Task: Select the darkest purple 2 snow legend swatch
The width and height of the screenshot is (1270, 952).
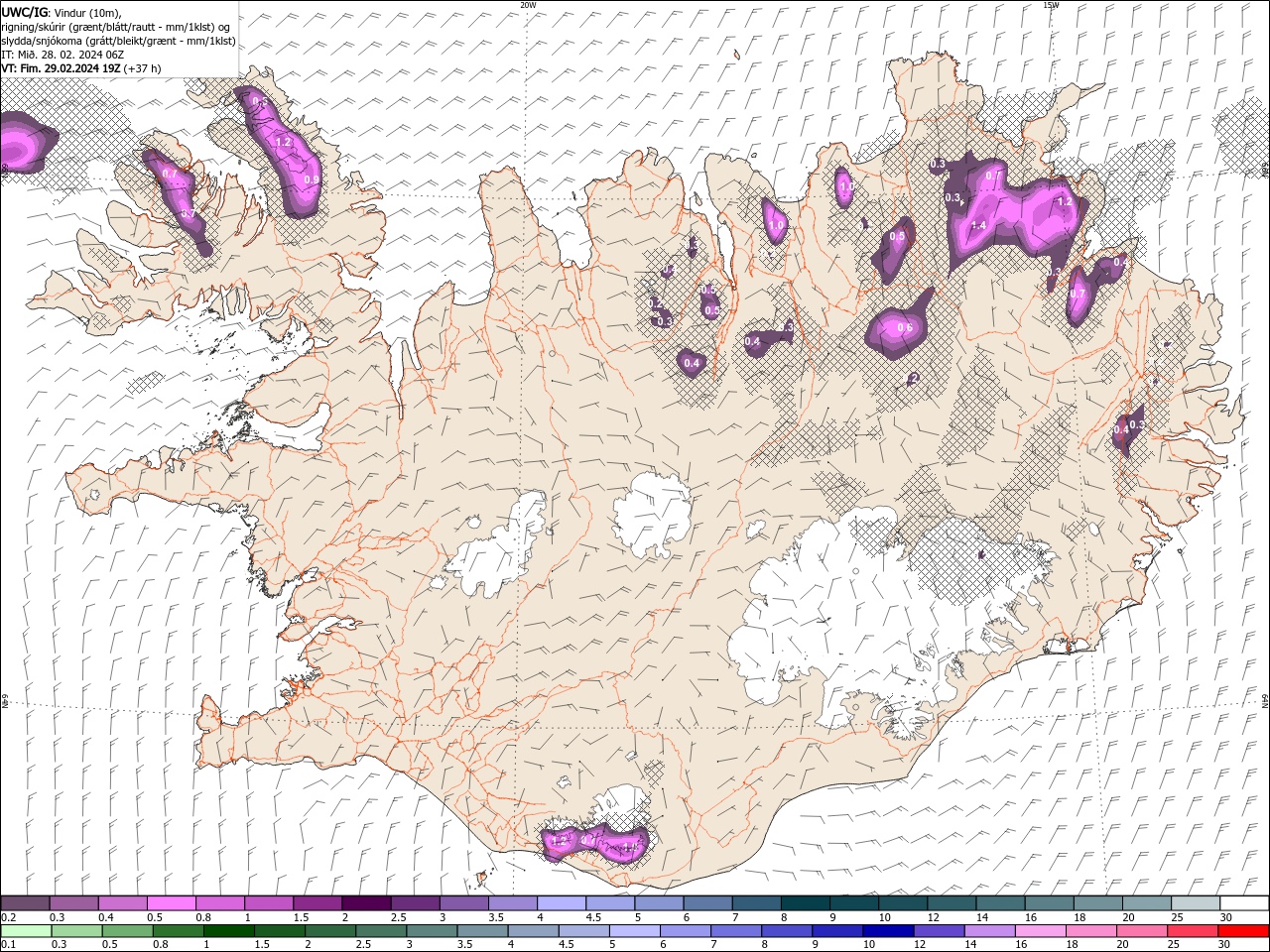Action: (366, 903)
